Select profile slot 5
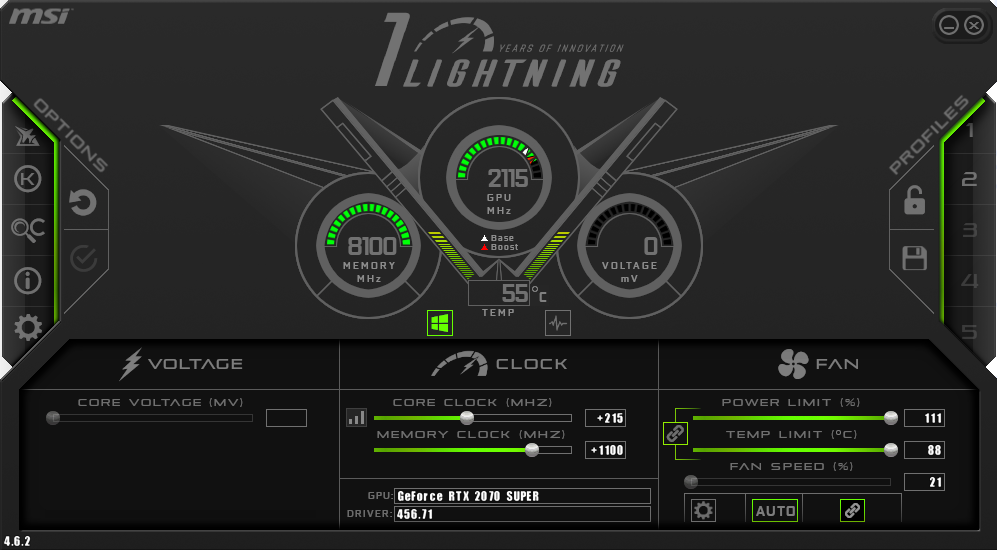Viewport: 997px width, 550px height. (970, 331)
